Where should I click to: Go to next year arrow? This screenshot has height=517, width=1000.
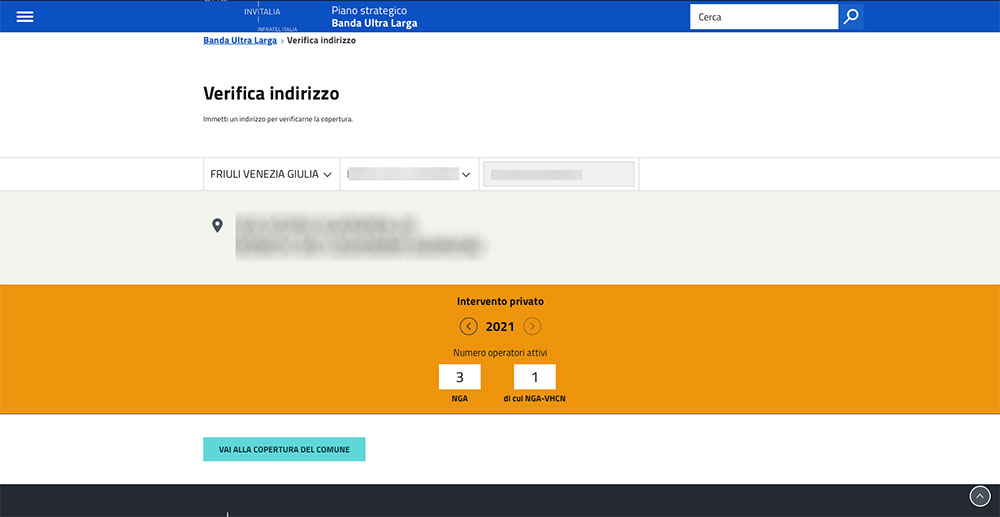(532, 326)
